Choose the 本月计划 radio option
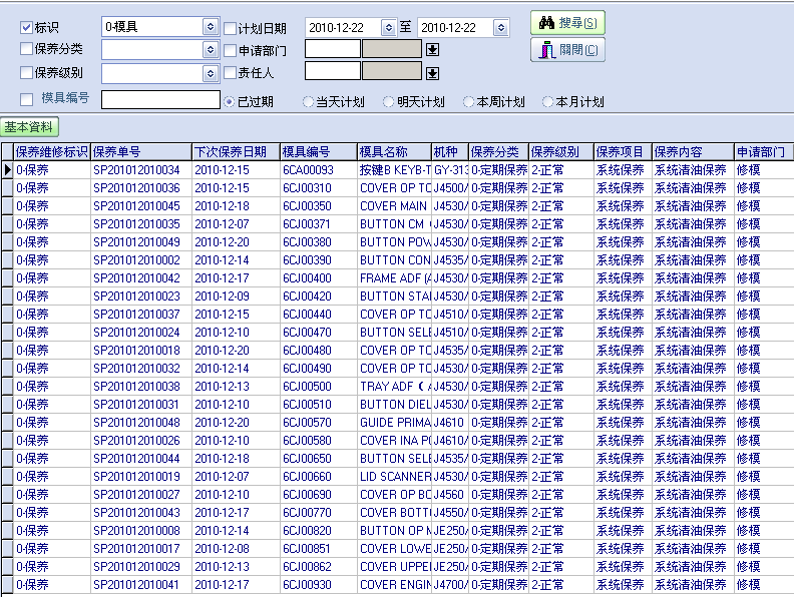 (x=548, y=102)
